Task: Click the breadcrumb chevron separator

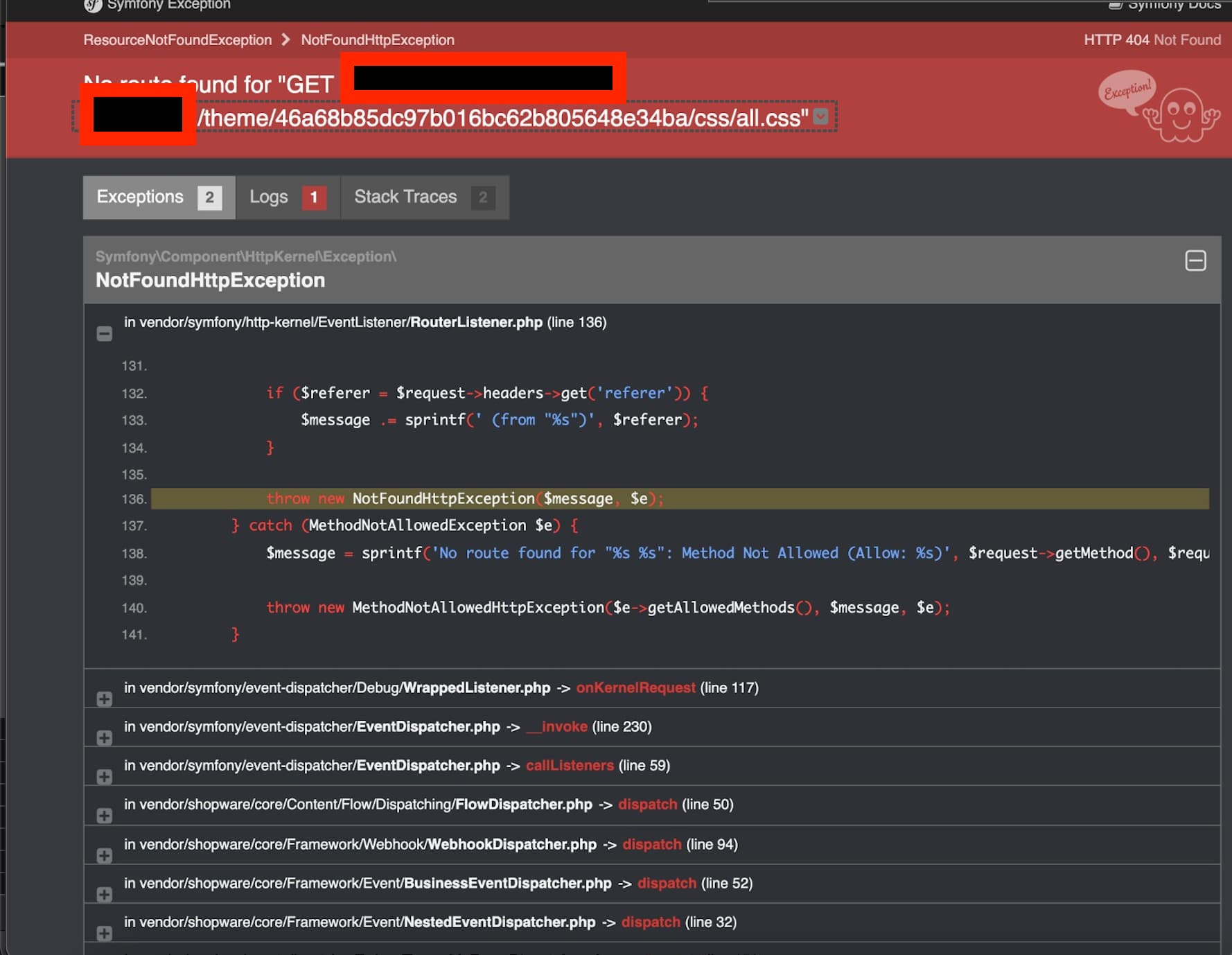Action: pyautogui.click(x=285, y=40)
